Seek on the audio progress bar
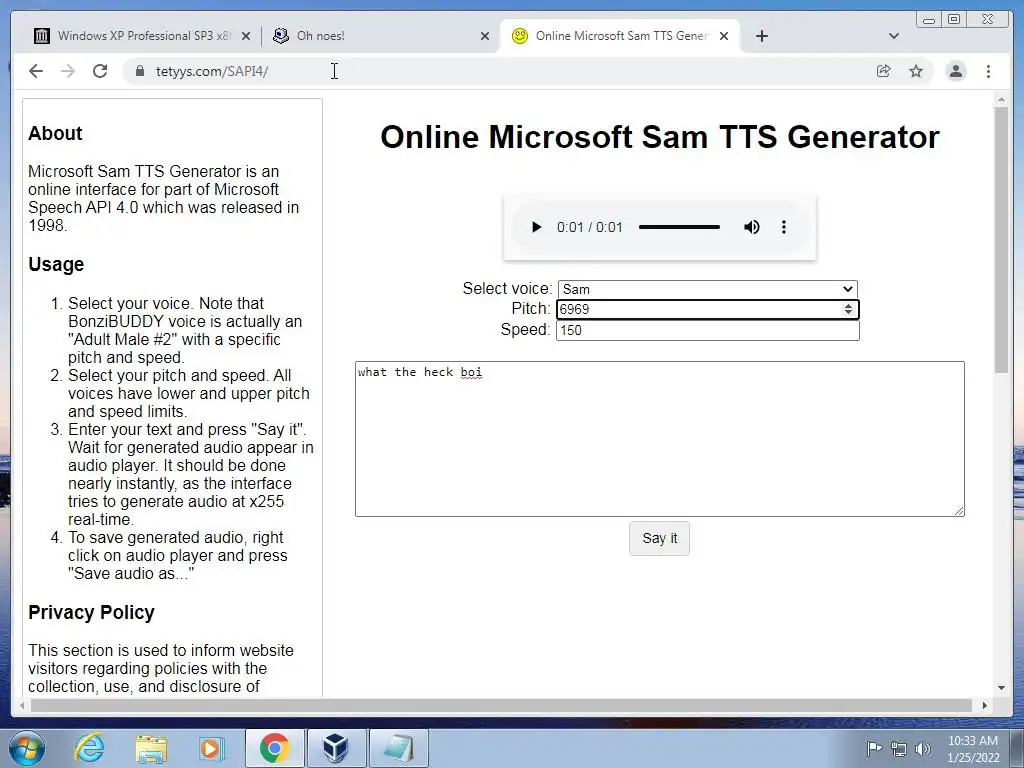 tap(679, 227)
